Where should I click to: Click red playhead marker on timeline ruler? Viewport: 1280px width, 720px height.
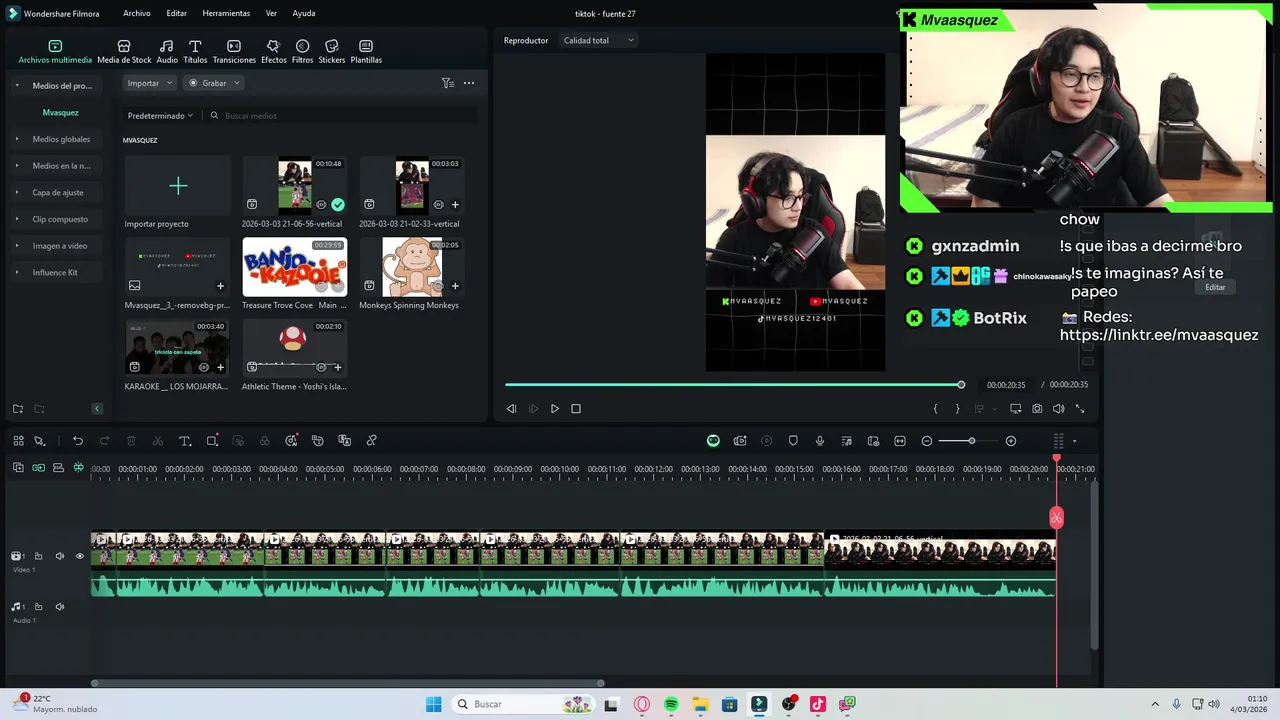(1056, 459)
